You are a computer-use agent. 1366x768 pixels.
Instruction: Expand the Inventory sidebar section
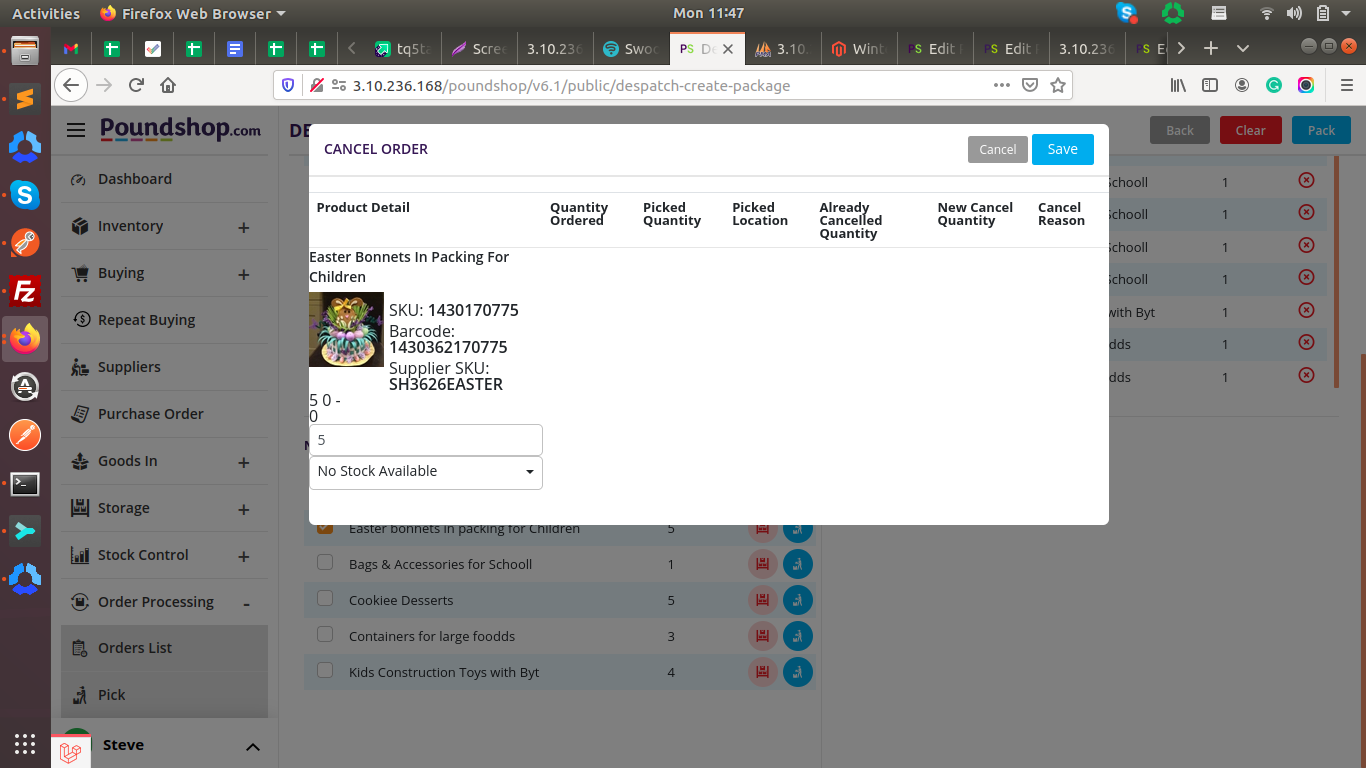pyautogui.click(x=243, y=228)
